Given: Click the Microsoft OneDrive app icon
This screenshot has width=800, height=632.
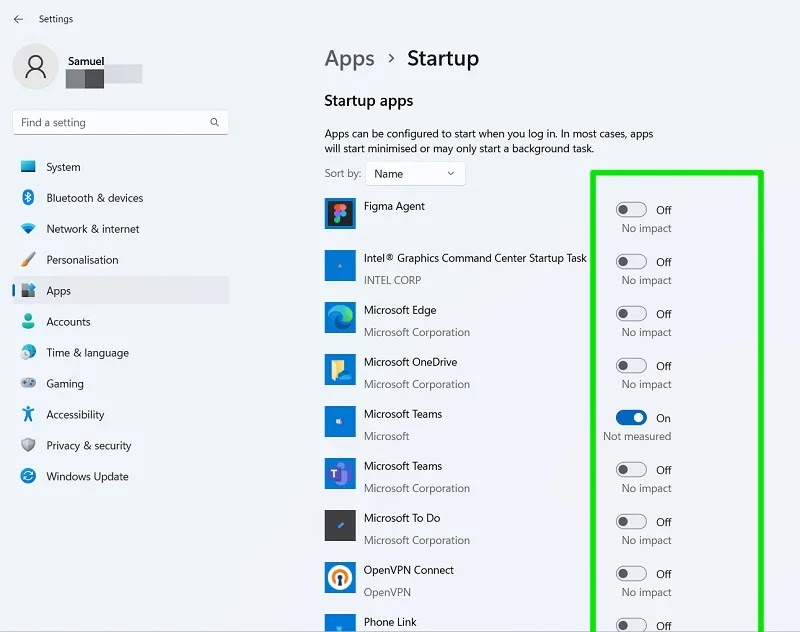Looking at the screenshot, I should [x=340, y=370].
